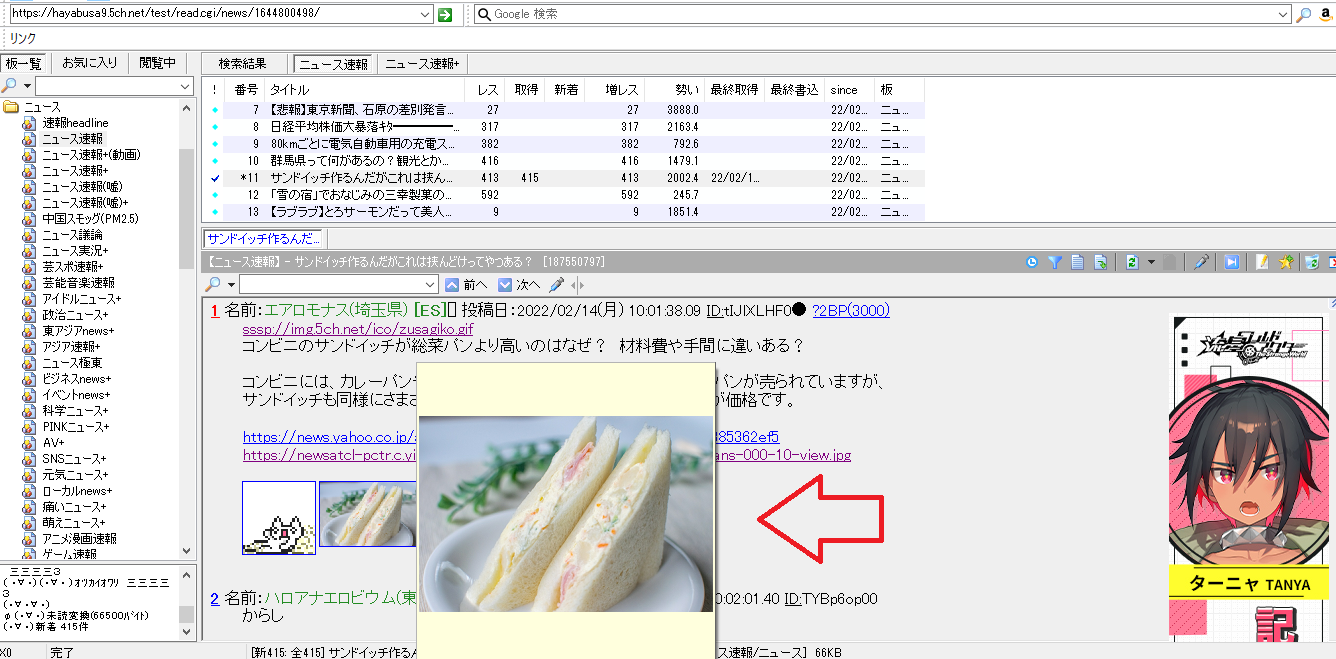The image size is (1336, 659).
Task: Switch to 閲覧中 tab
Action: [x=158, y=63]
